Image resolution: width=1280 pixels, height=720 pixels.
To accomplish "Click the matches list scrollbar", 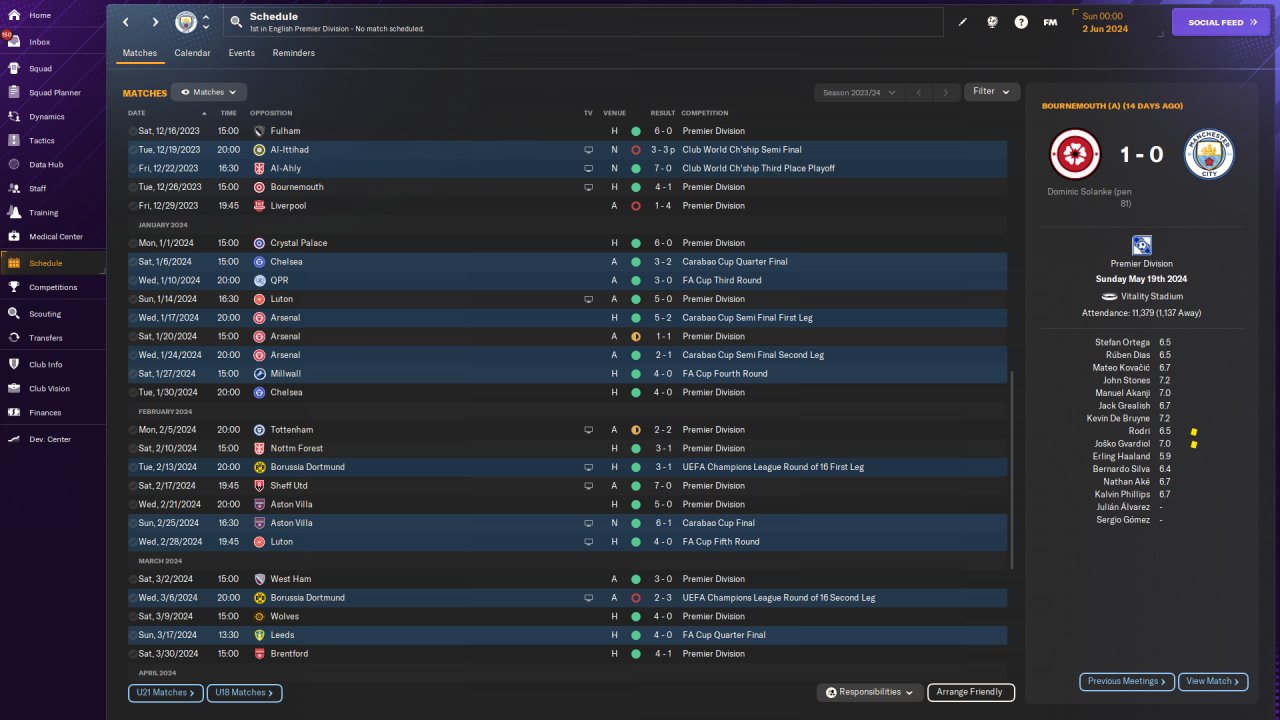I will tap(1012, 470).
